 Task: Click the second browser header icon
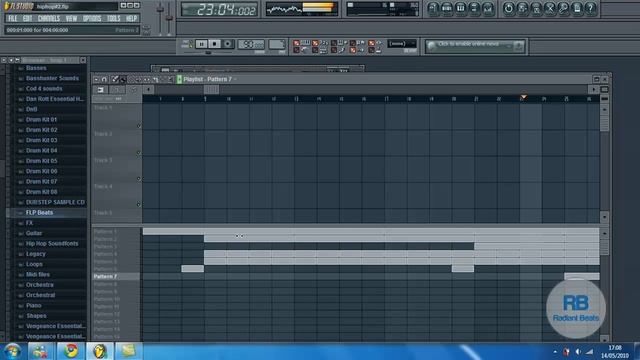(x=11, y=60)
